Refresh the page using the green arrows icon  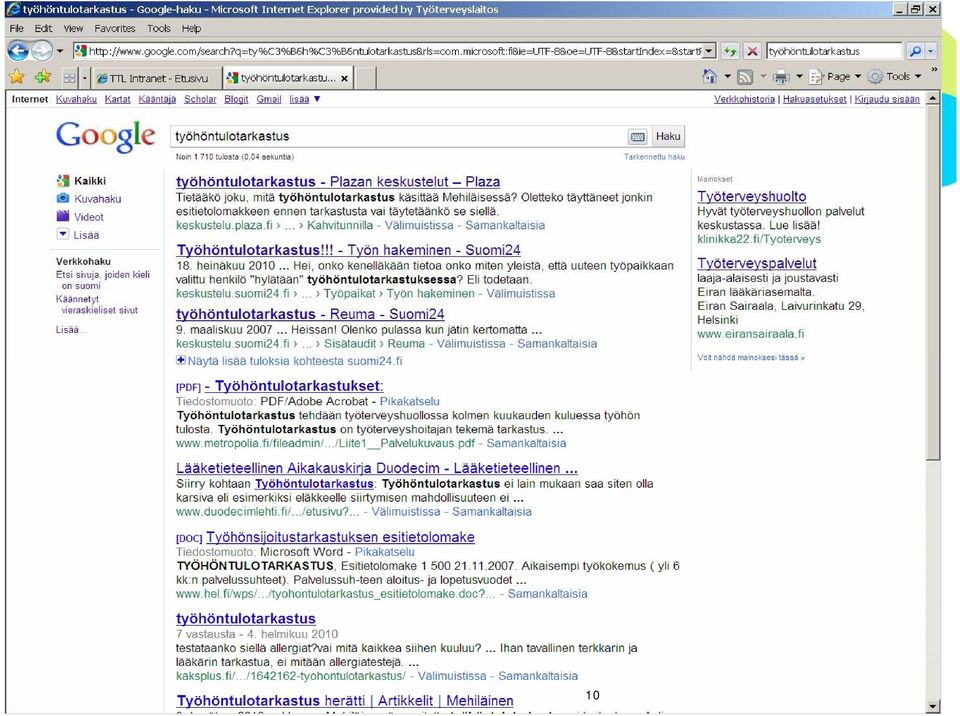[x=730, y=51]
